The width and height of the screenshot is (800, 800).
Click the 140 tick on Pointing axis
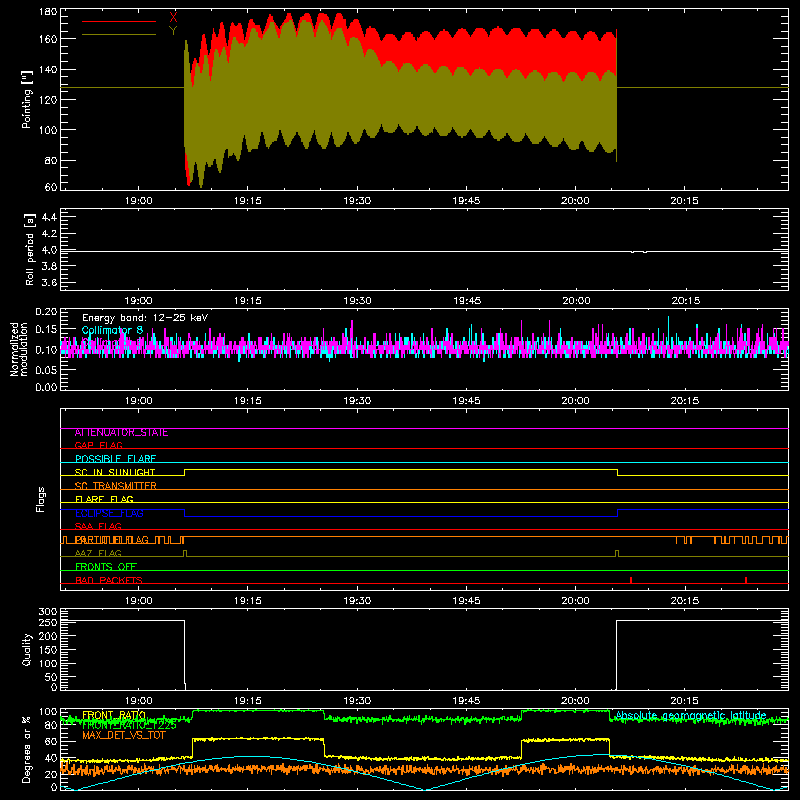(47, 69)
